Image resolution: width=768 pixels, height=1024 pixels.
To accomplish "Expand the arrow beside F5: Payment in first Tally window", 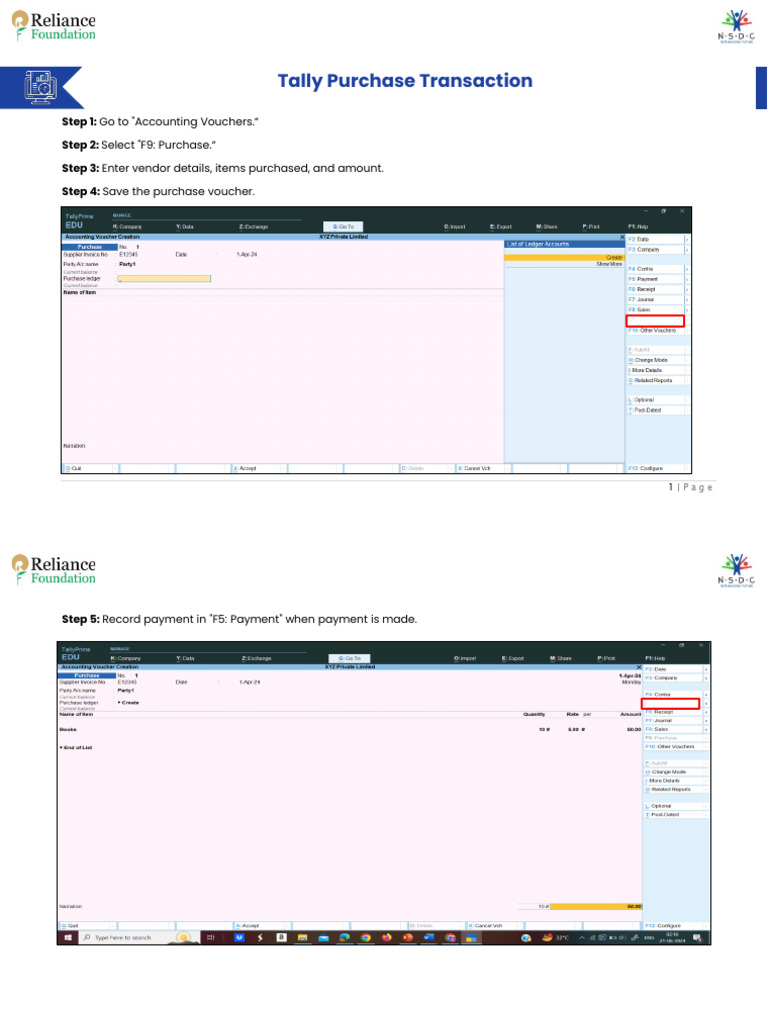I will click(x=687, y=280).
